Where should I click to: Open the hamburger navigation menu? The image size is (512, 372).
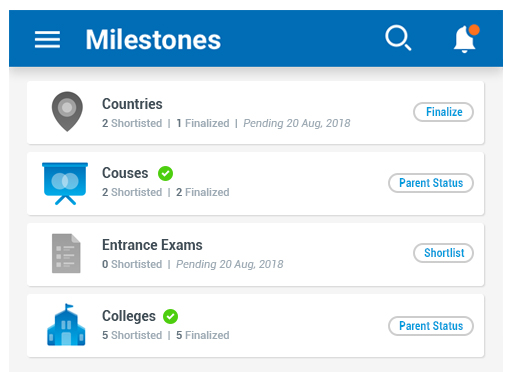pos(47,39)
